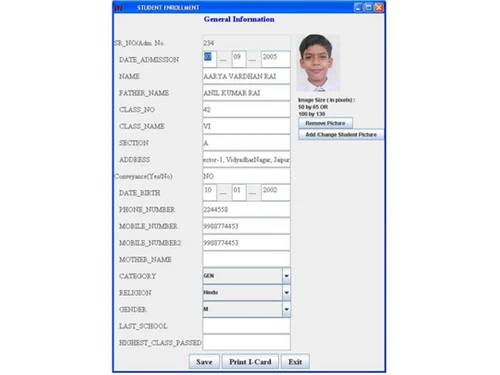Minimize the Student Enrollment window
Image resolution: width=500 pixels, height=375 pixels.
click(x=358, y=7)
